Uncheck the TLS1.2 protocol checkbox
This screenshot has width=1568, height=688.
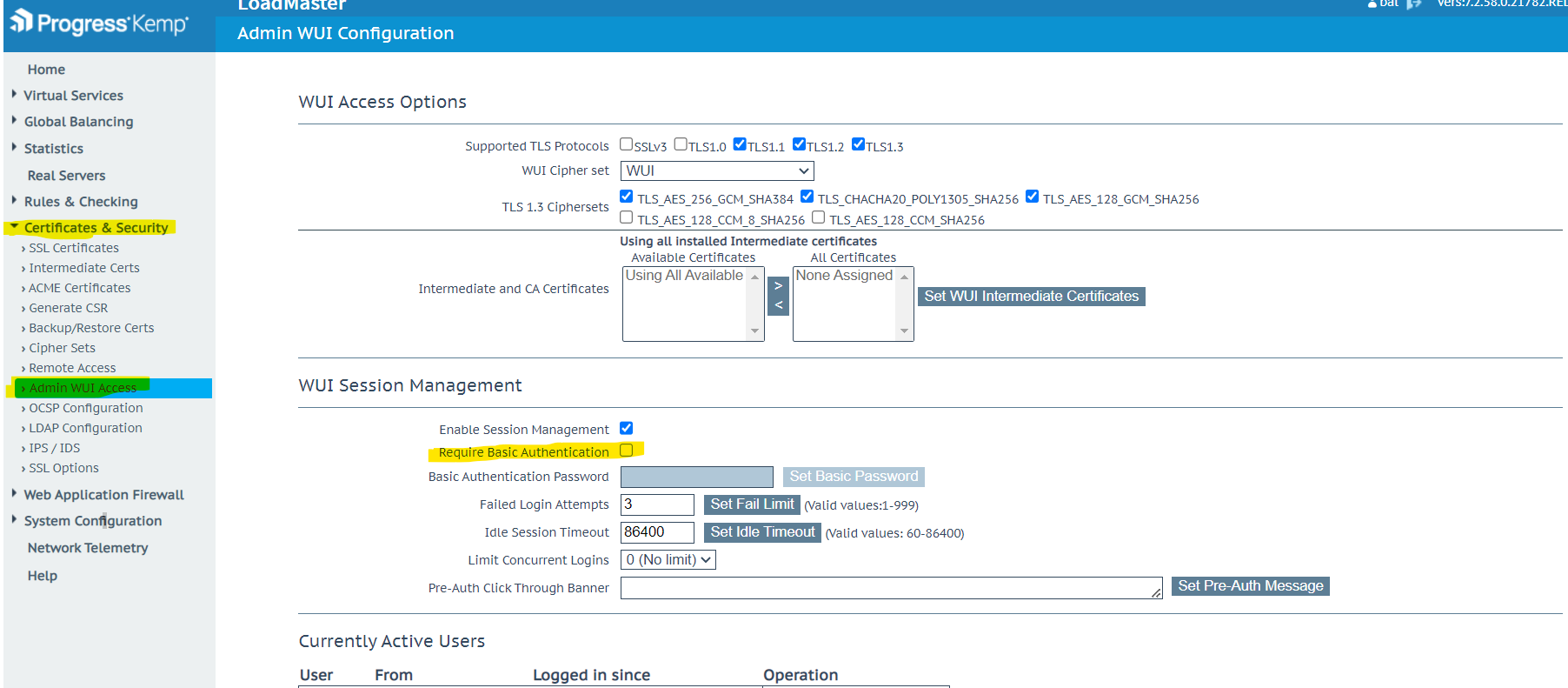(x=799, y=144)
